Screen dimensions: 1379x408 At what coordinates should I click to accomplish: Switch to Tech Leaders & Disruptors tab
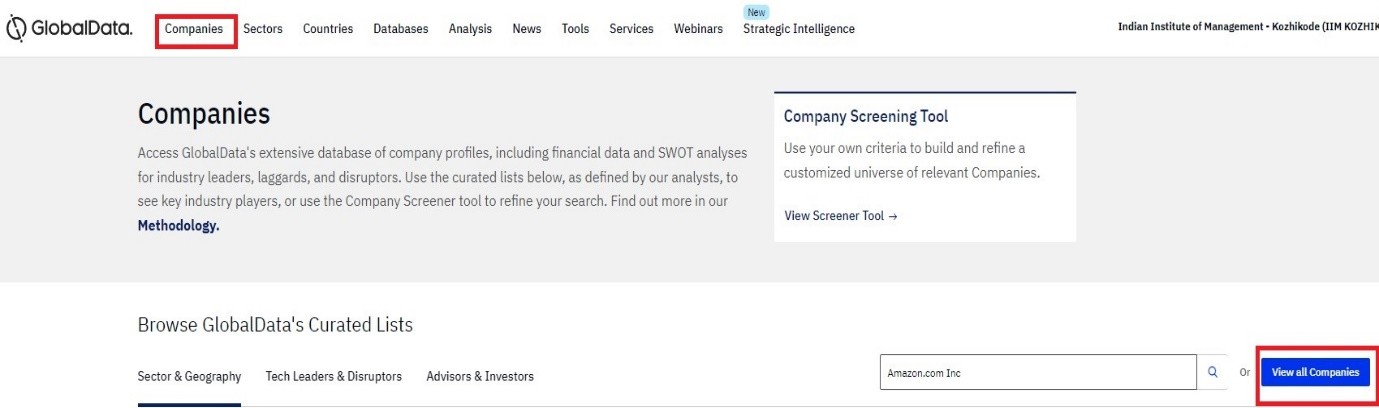333,377
